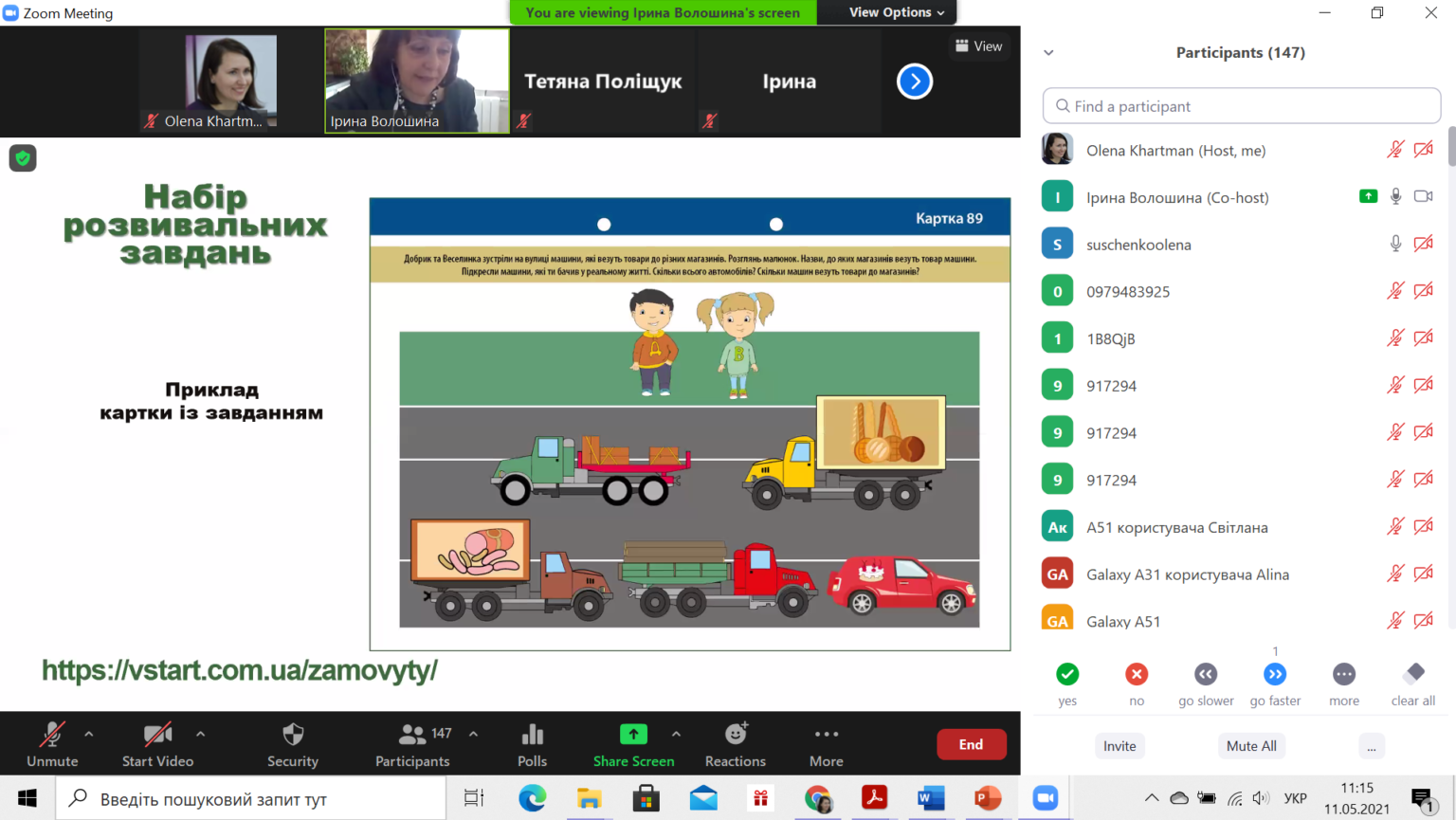
Task: Toggle the Participants panel from toolbar
Action: click(x=413, y=744)
